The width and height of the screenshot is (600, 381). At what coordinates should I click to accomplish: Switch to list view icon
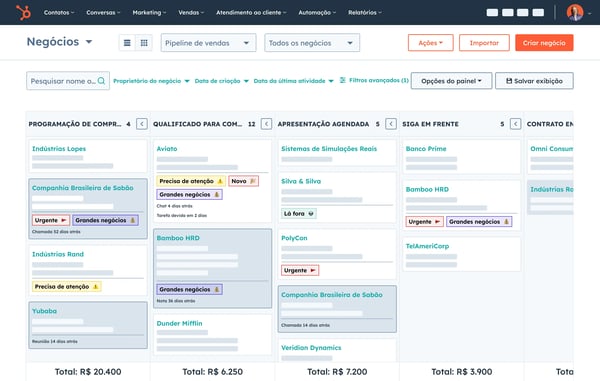[127, 43]
